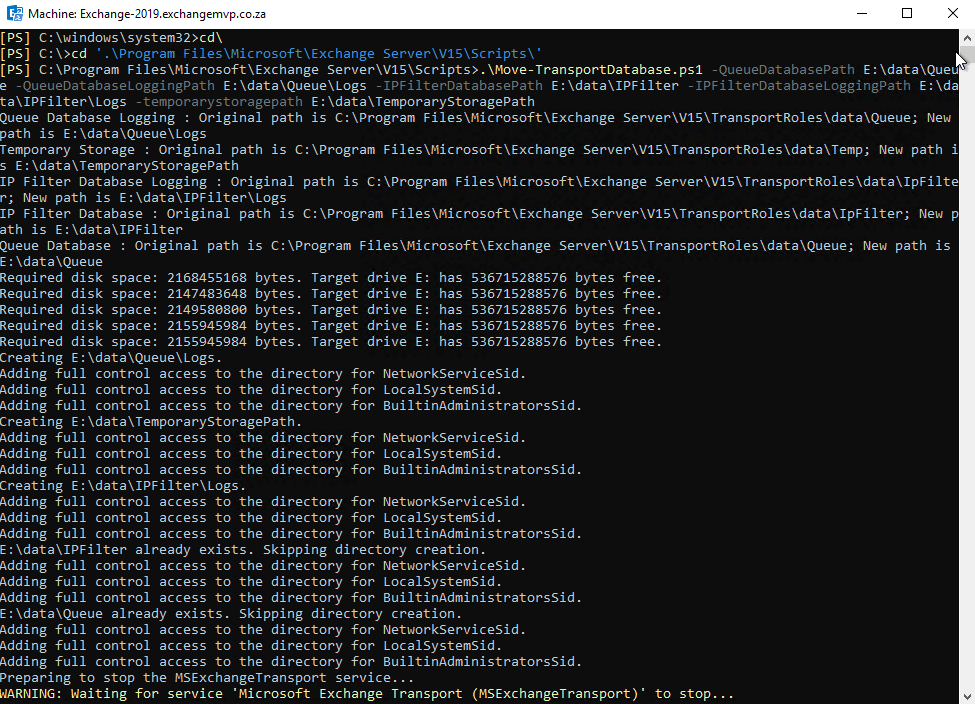Click the 'Creating E:\data\TemporaryStoragePath.' line
975x704 pixels.
[x=151, y=422]
